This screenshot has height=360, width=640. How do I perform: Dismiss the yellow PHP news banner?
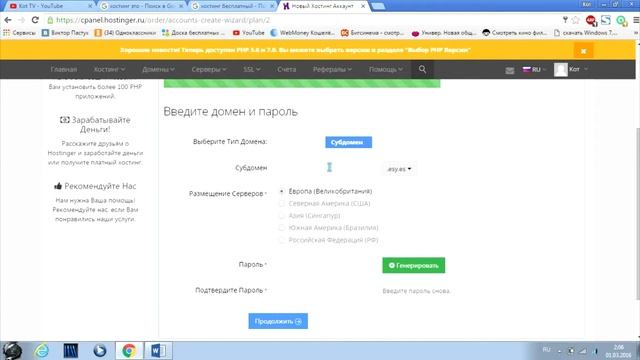pos(583,51)
